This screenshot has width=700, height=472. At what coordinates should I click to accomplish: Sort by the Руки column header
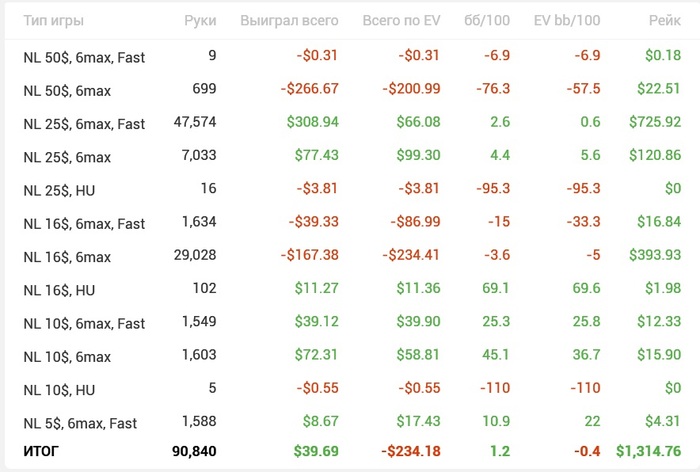pyautogui.click(x=199, y=20)
